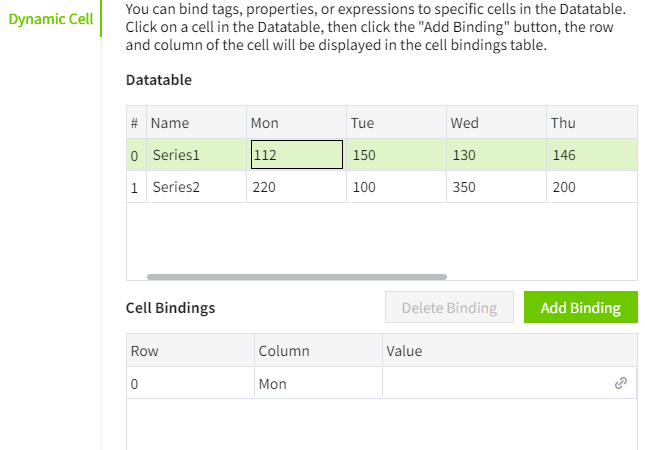Select the Series2 Wed cell 350
The image size is (645, 450).
tap(495, 187)
